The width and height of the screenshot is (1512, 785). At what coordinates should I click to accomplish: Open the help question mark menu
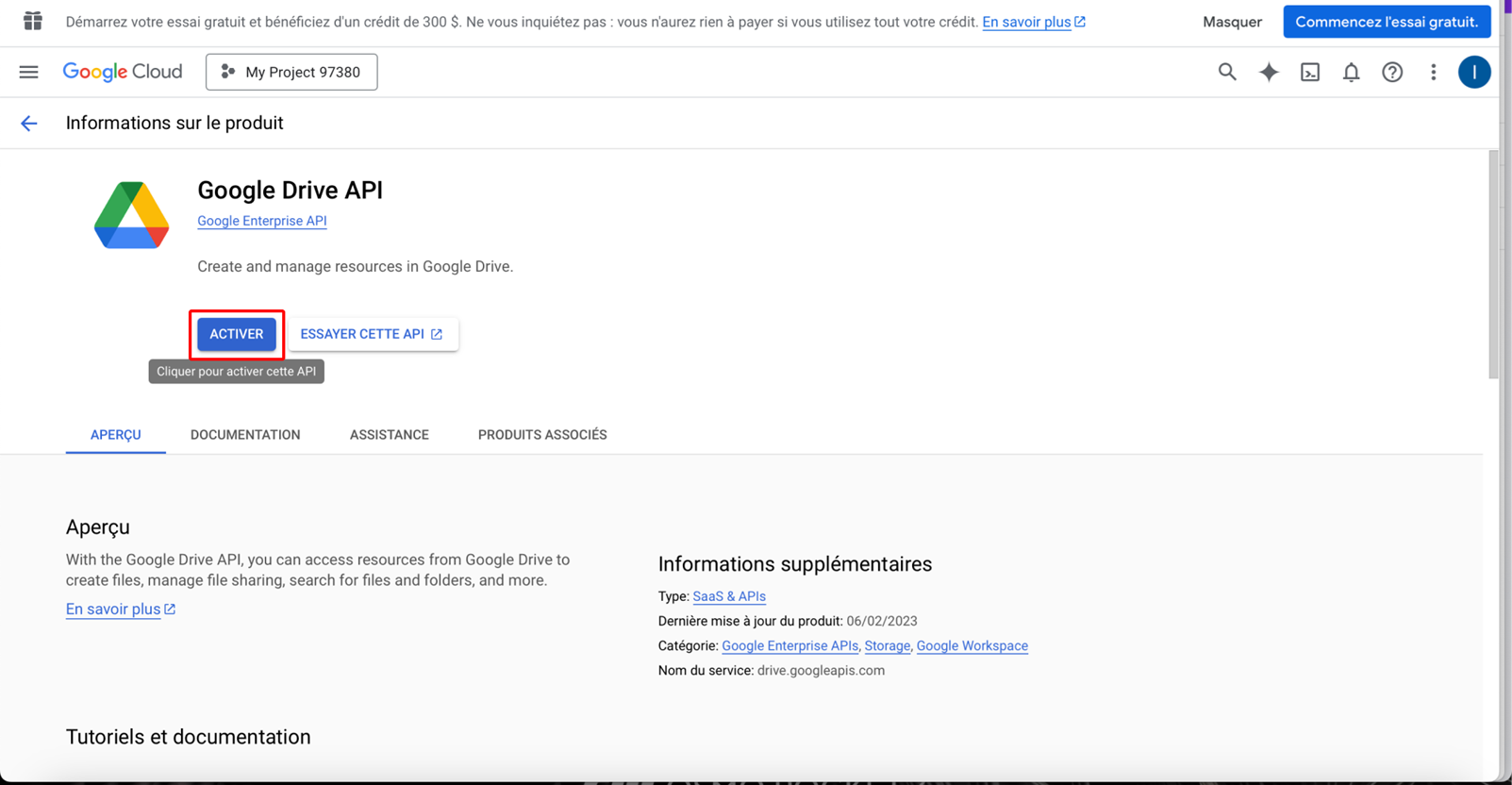coord(1392,72)
